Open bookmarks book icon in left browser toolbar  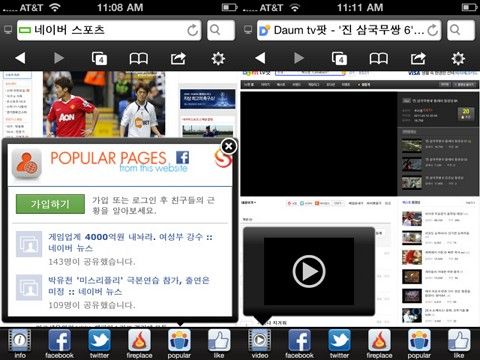click(139, 59)
